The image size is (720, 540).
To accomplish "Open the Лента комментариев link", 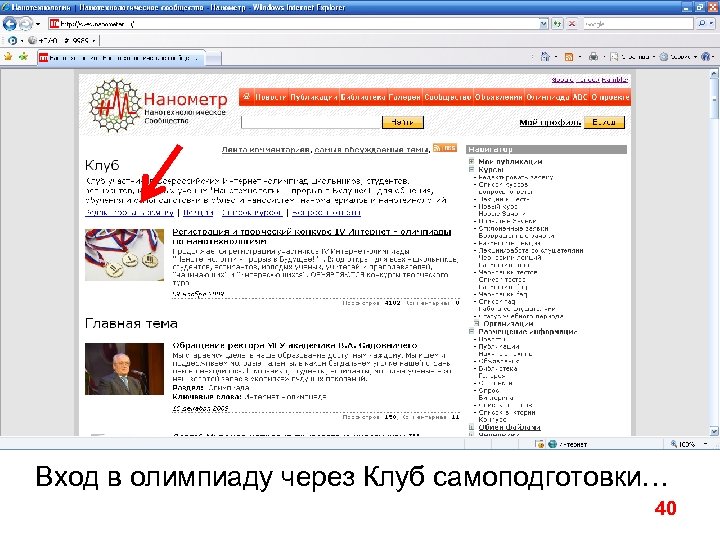I will click(266, 149).
